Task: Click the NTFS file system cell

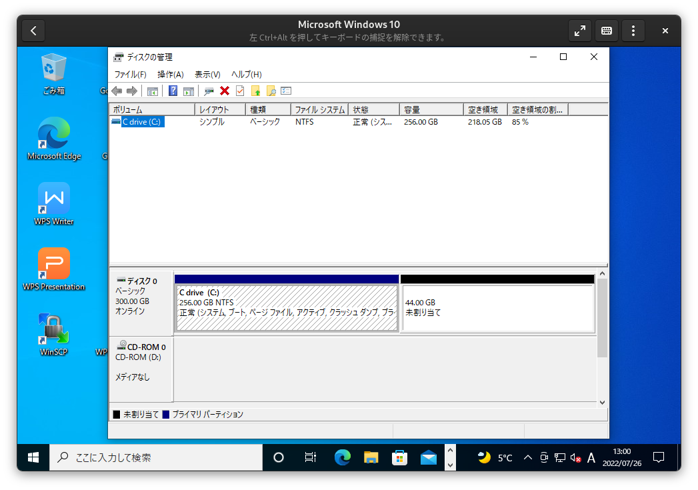Action: (x=304, y=122)
